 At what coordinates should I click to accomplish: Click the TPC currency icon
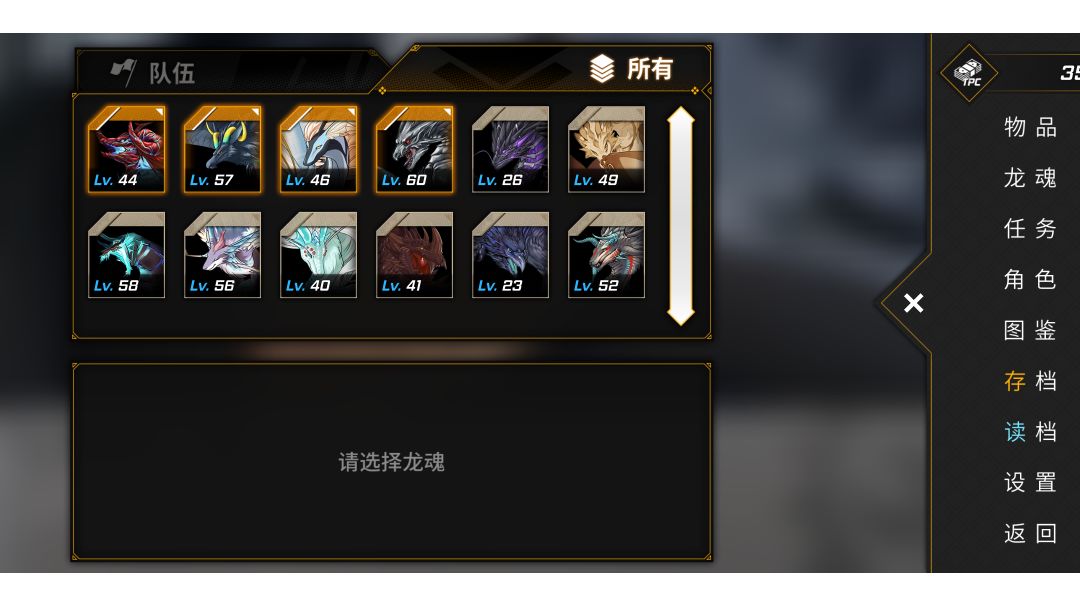click(x=969, y=72)
